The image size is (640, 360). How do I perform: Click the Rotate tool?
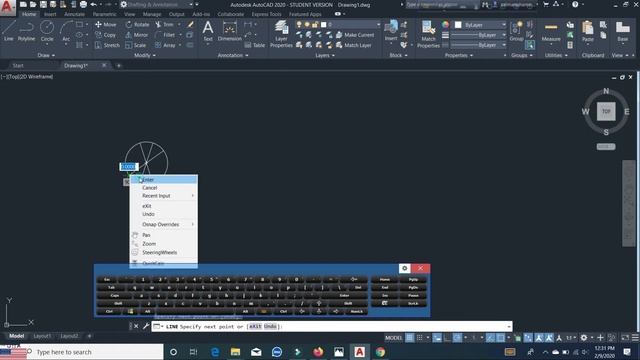[x=137, y=24]
